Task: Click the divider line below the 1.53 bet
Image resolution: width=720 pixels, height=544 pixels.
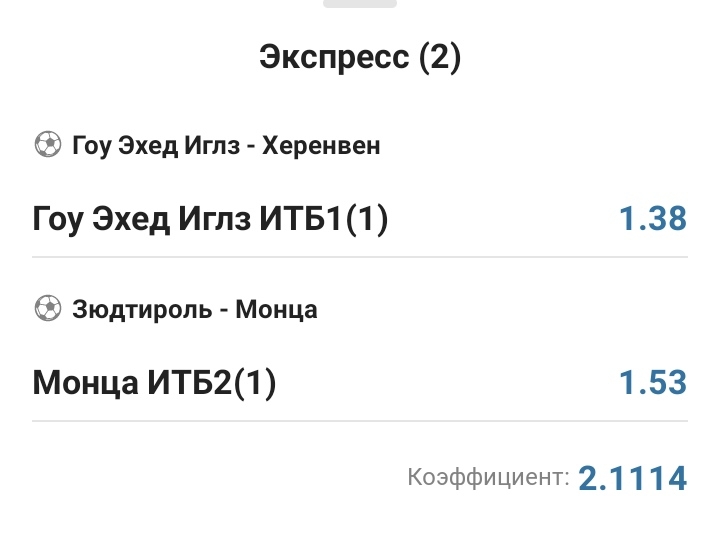Action: (x=360, y=420)
